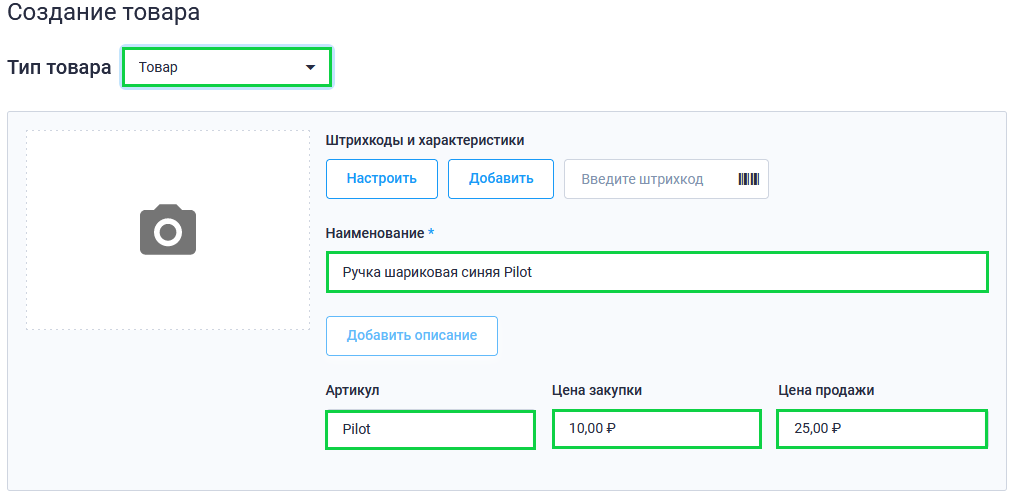Click the Наименование field label

pyautogui.click(x=375, y=233)
